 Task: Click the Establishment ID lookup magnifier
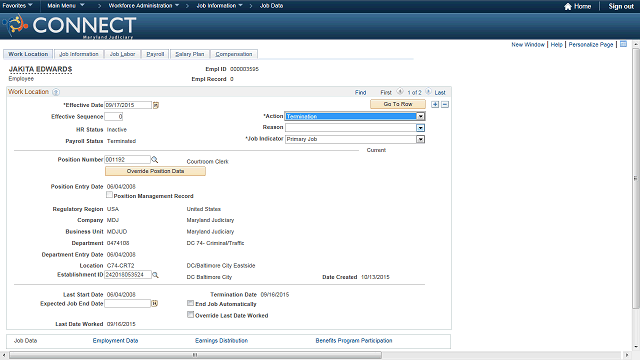pyautogui.click(x=155, y=275)
